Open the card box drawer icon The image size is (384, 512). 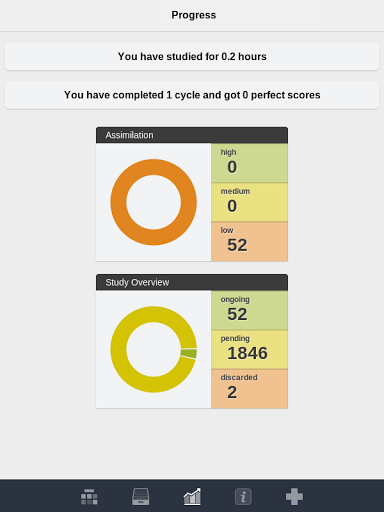141,497
